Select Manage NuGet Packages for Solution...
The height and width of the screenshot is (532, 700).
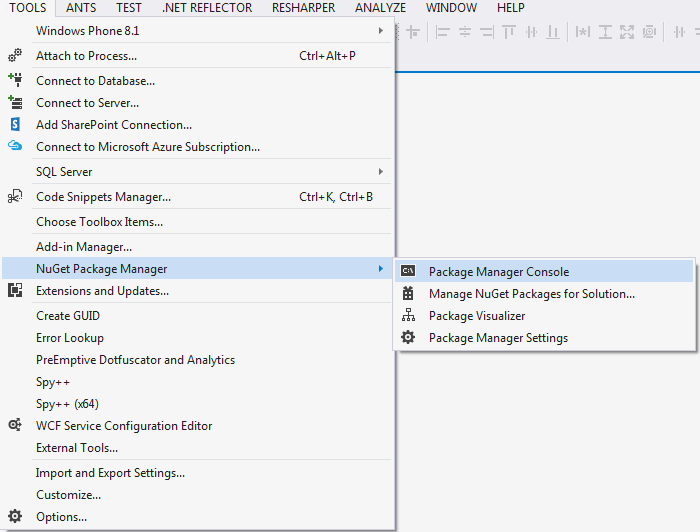pyautogui.click(x=544, y=293)
